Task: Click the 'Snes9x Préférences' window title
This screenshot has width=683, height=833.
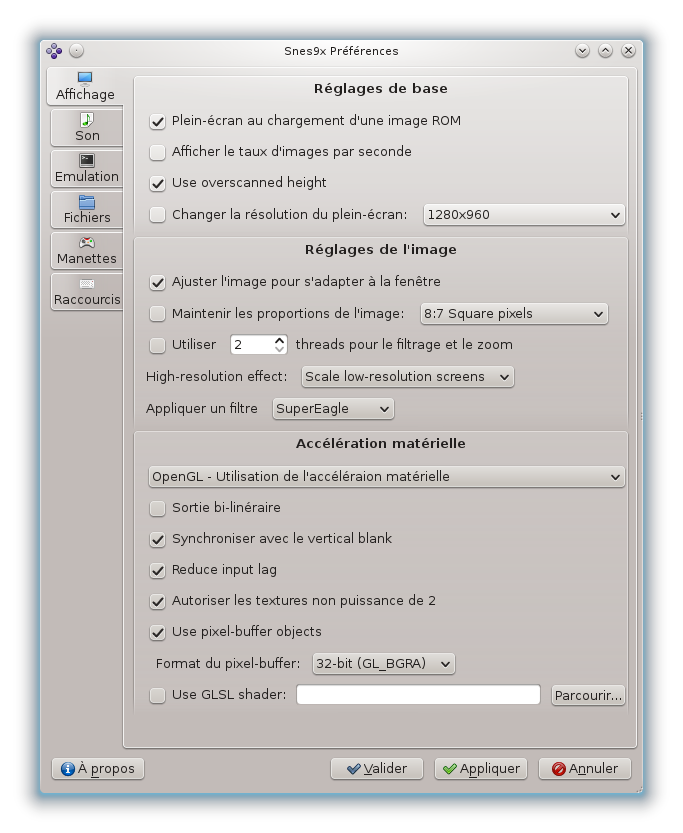Action: click(341, 51)
